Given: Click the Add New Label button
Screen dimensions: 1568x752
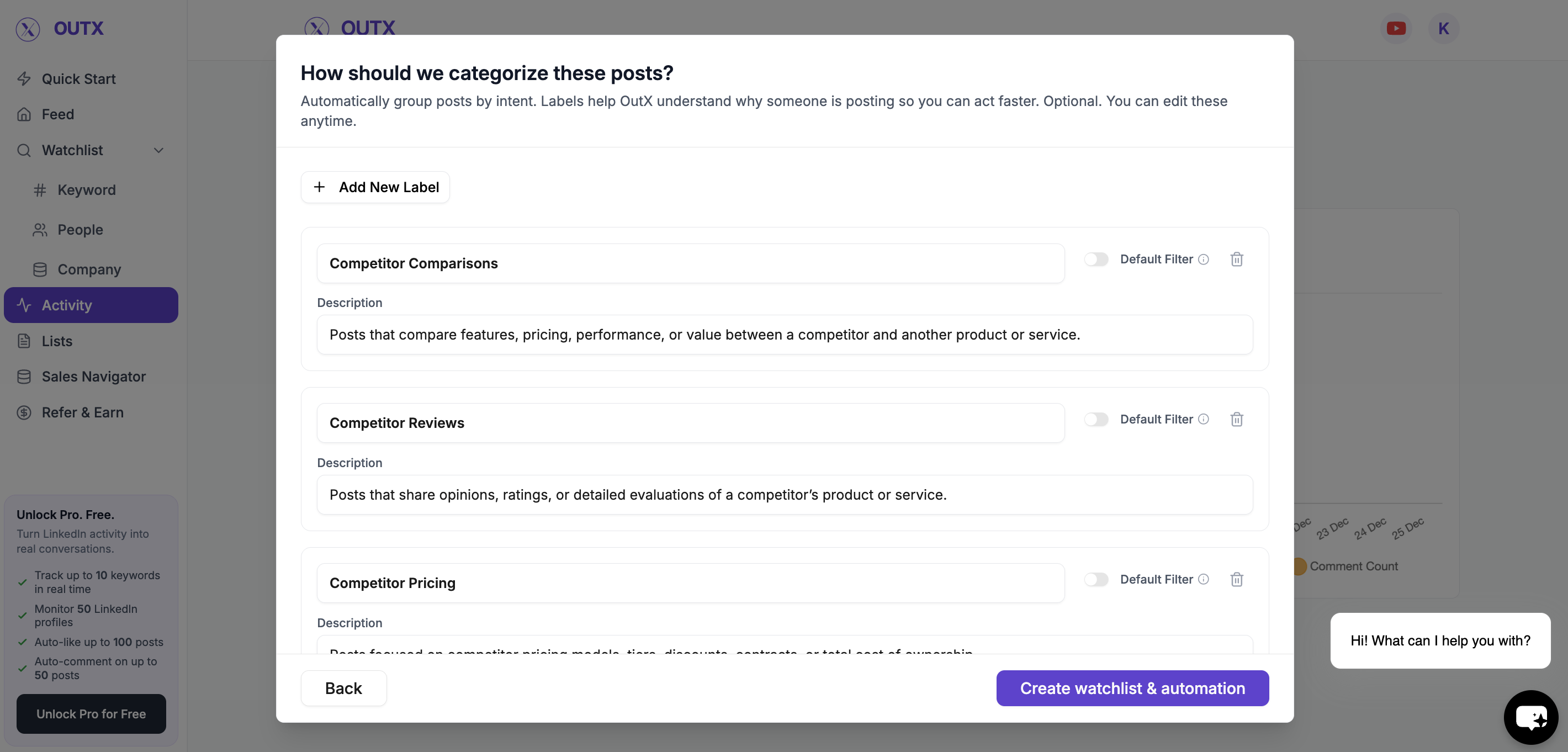Looking at the screenshot, I should point(375,188).
